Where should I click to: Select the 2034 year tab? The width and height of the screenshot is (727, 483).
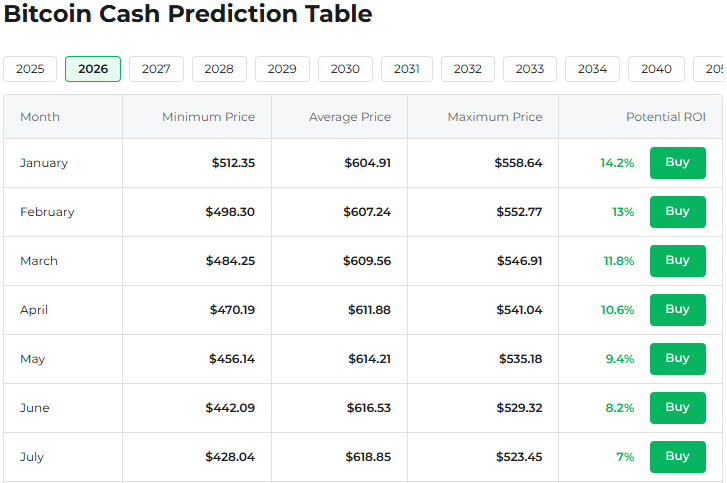pos(592,69)
